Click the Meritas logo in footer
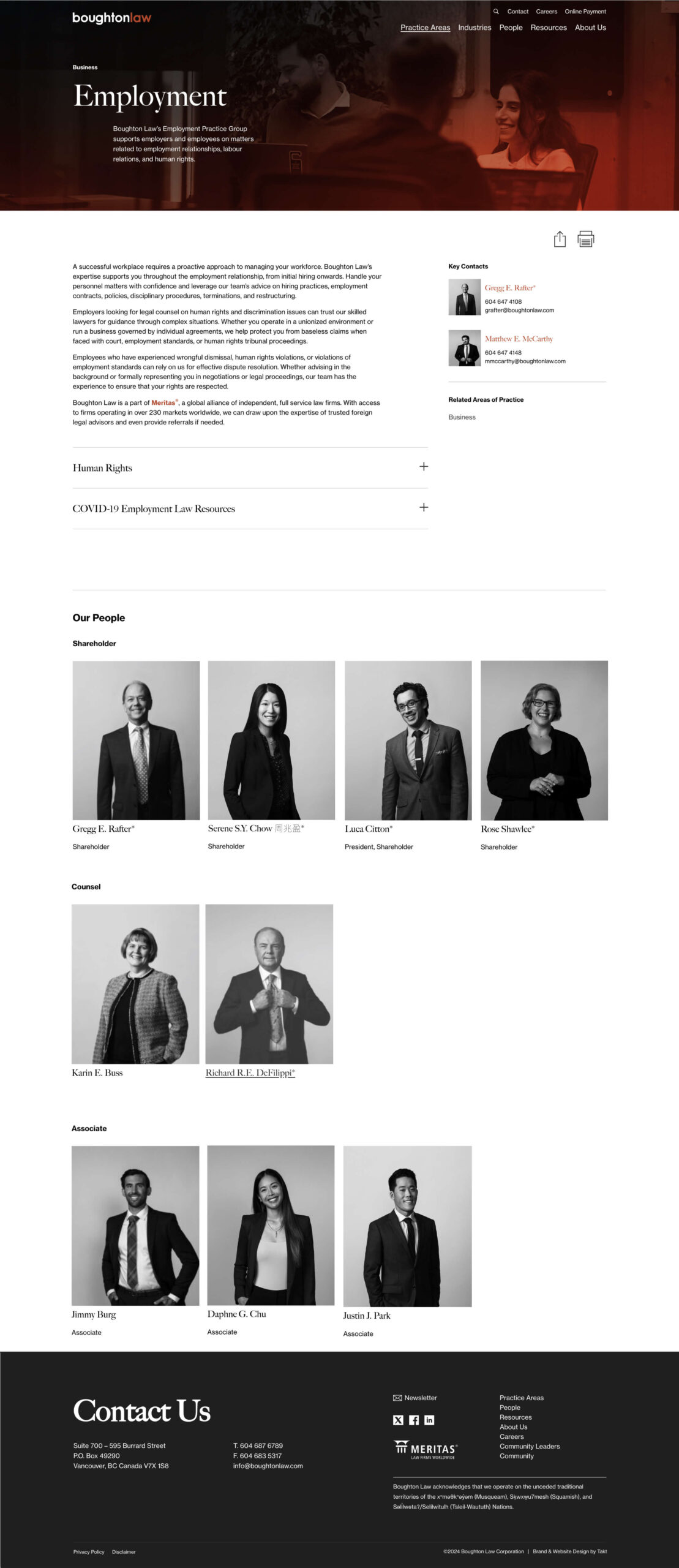Screen dimensions: 679x1568 [x=426, y=1450]
